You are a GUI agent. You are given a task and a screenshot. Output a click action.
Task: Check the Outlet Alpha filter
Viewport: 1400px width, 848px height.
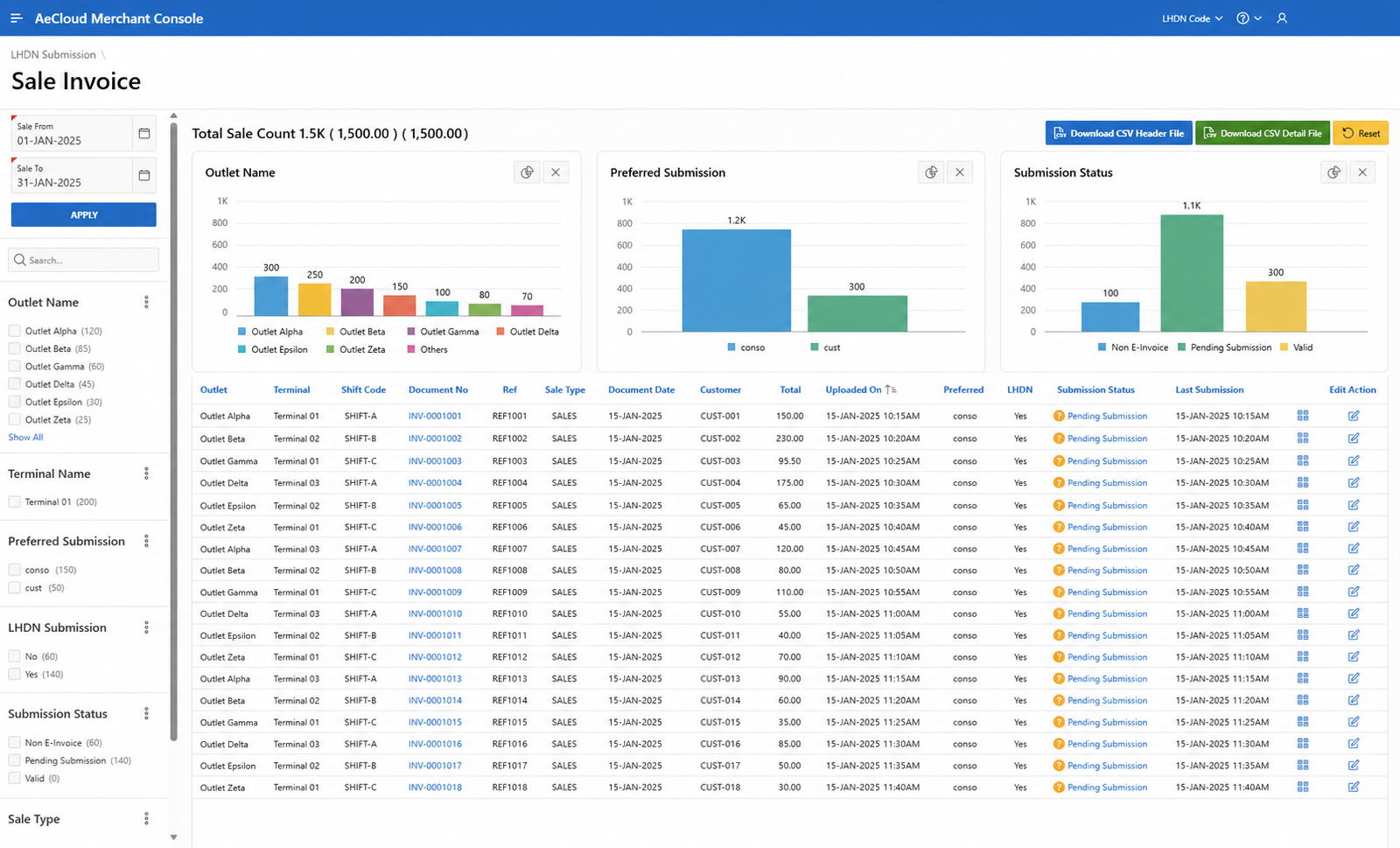click(x=14, y=331)
